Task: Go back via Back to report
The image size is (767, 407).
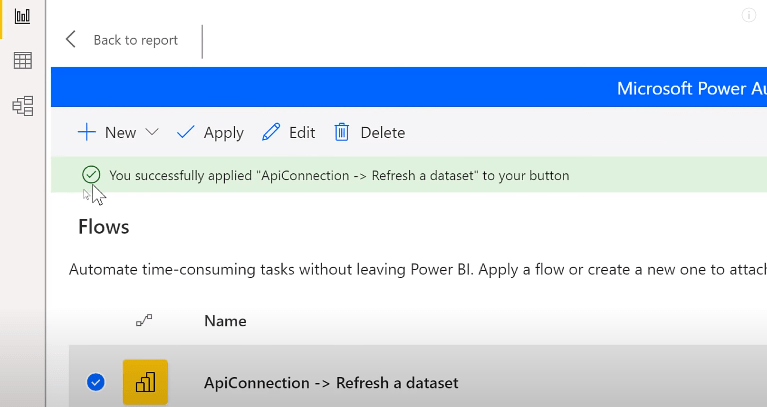Action: pos(135,40)
